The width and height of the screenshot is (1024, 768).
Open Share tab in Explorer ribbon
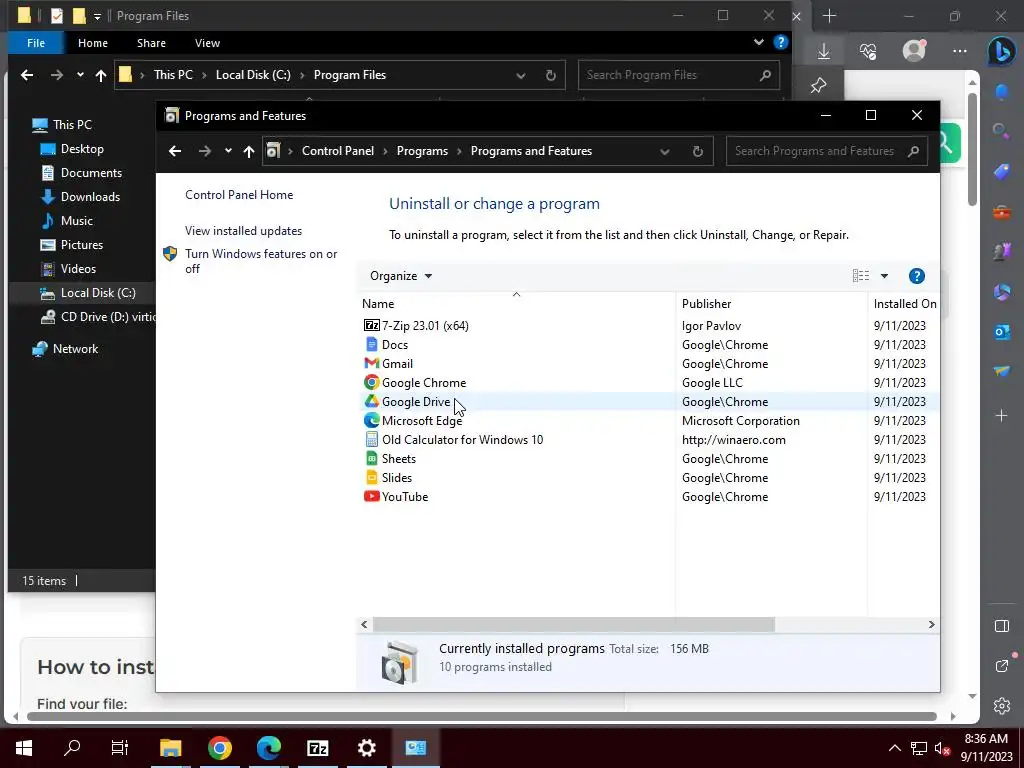(151, 43)
